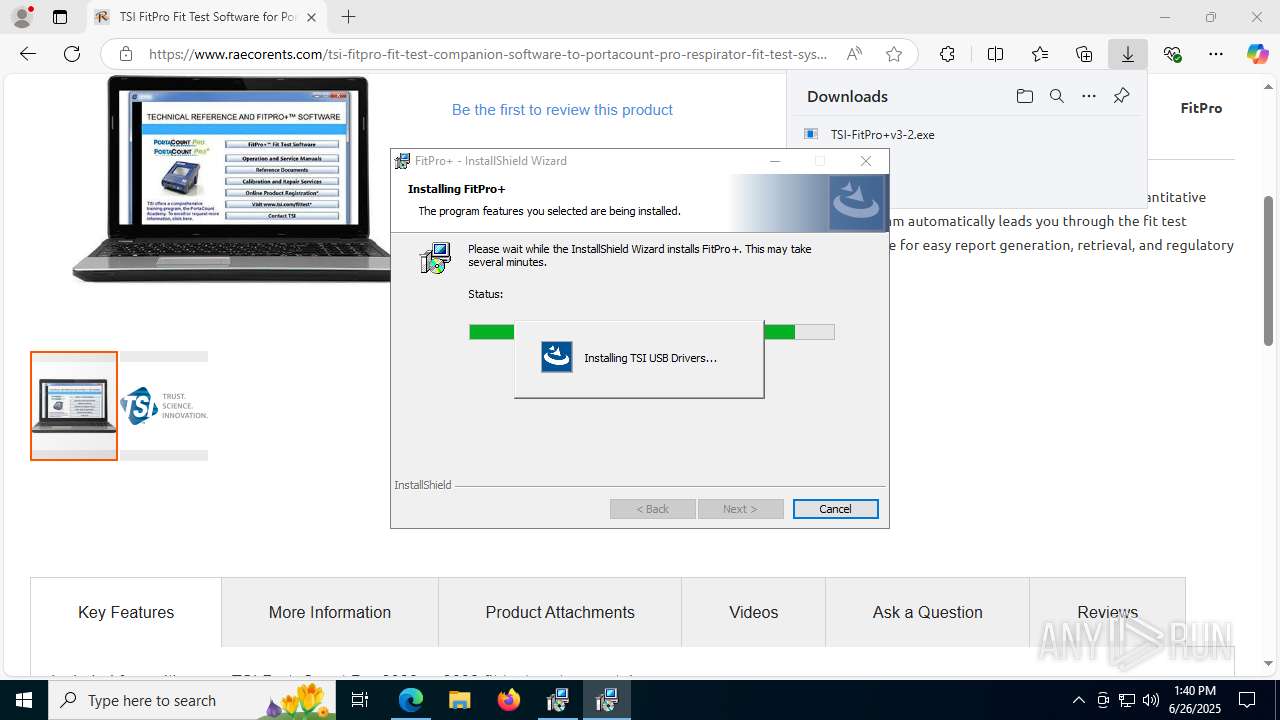Image resolution: width=1280 pixels, height=720 pixels.
Task: Click the raecorents.com address bar
Action: pos(488,54)
